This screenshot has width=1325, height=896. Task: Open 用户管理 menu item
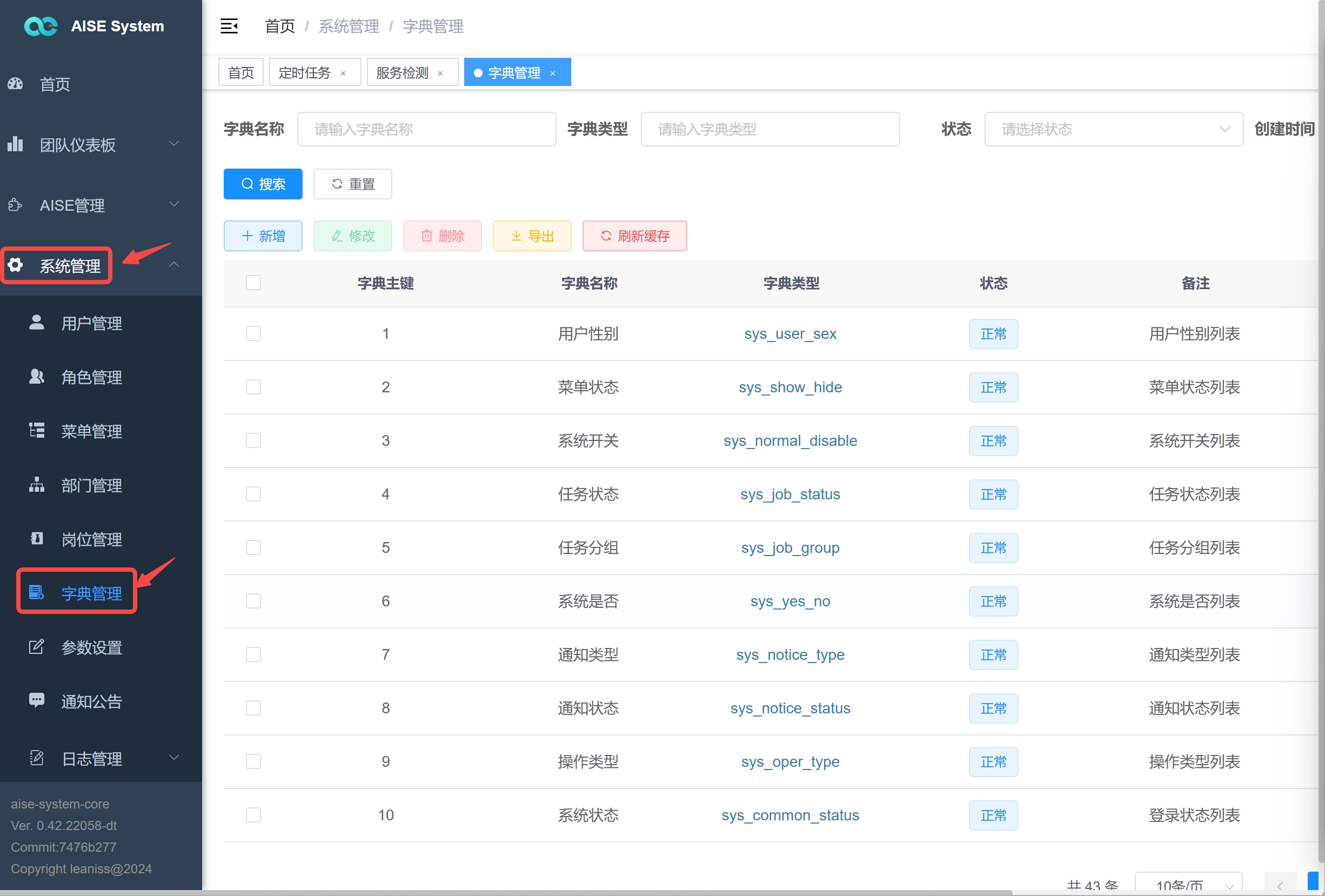click(x=101, y=323)
